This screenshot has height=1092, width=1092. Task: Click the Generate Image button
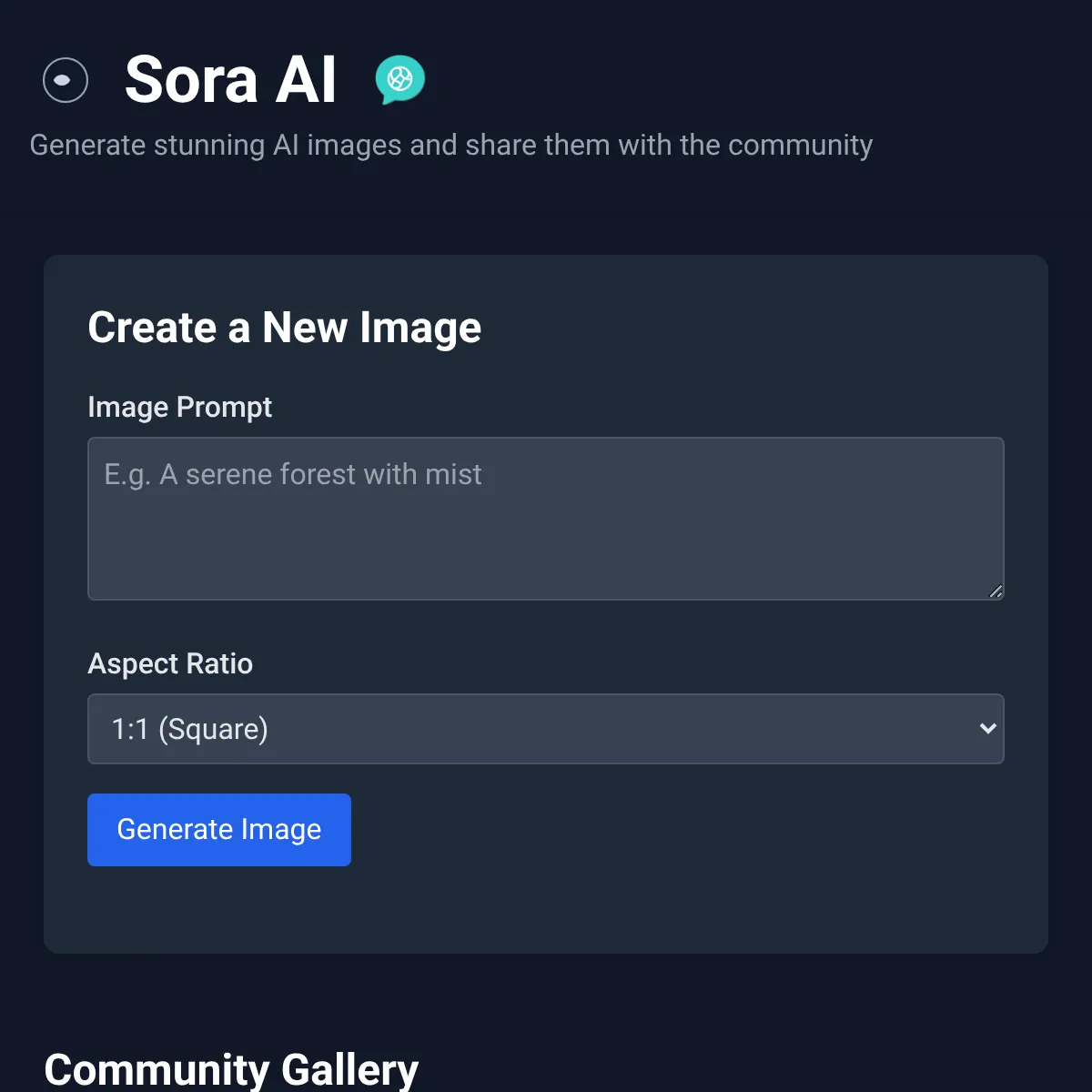(218, 829)
